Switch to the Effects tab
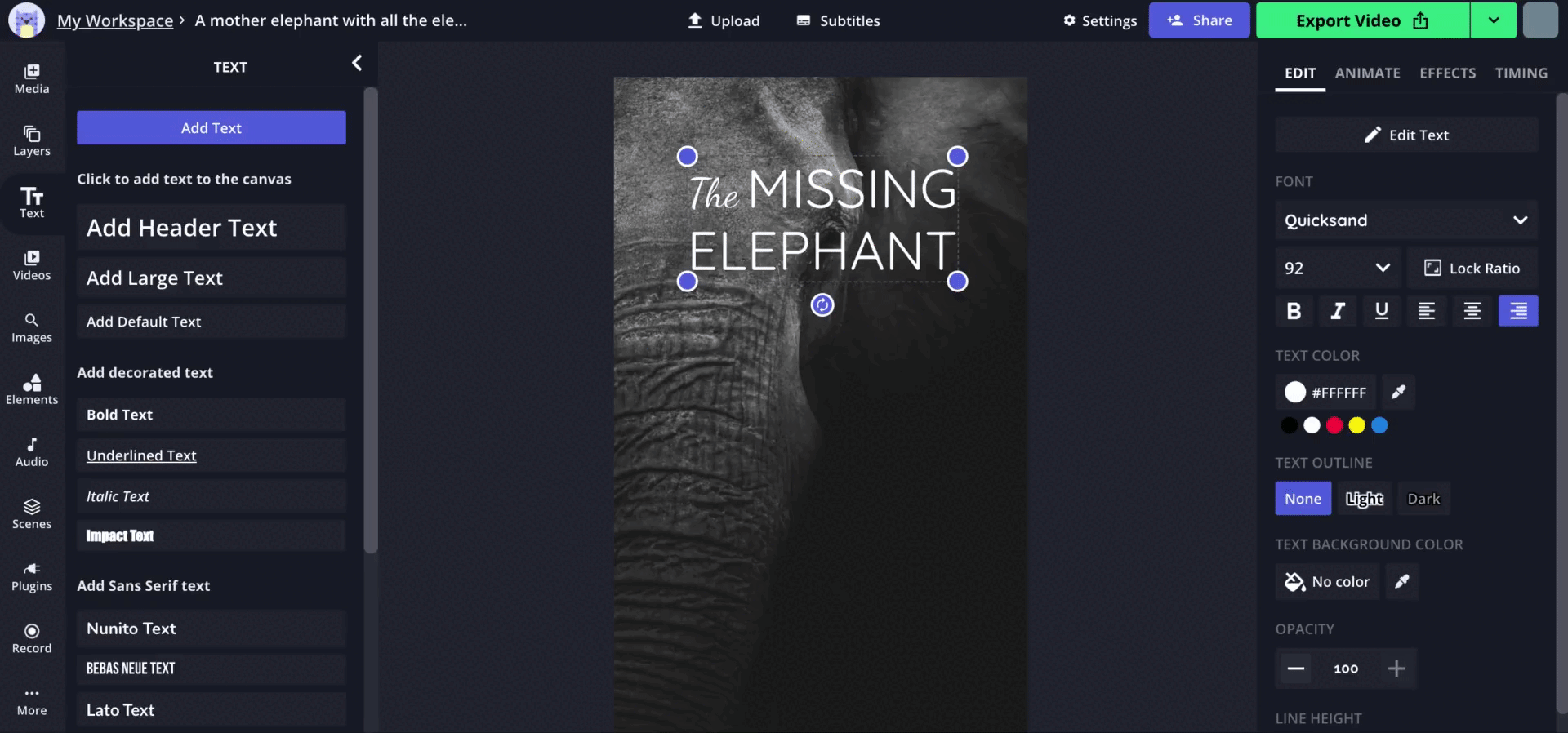The height and width of the screenshot is (733, 1568). point(1447,73)
